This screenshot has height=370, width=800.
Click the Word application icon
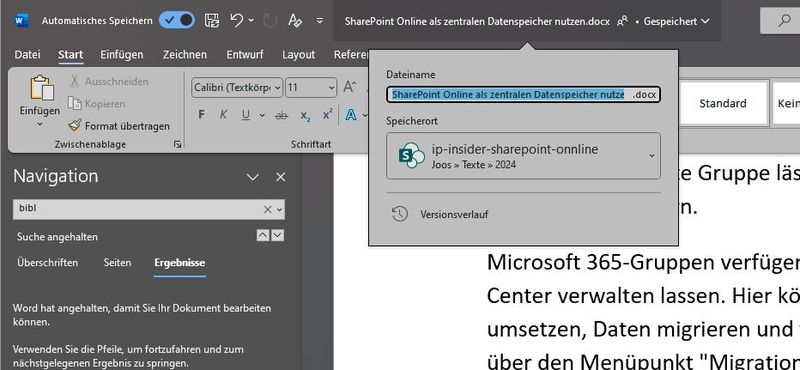tap(21, 20)
